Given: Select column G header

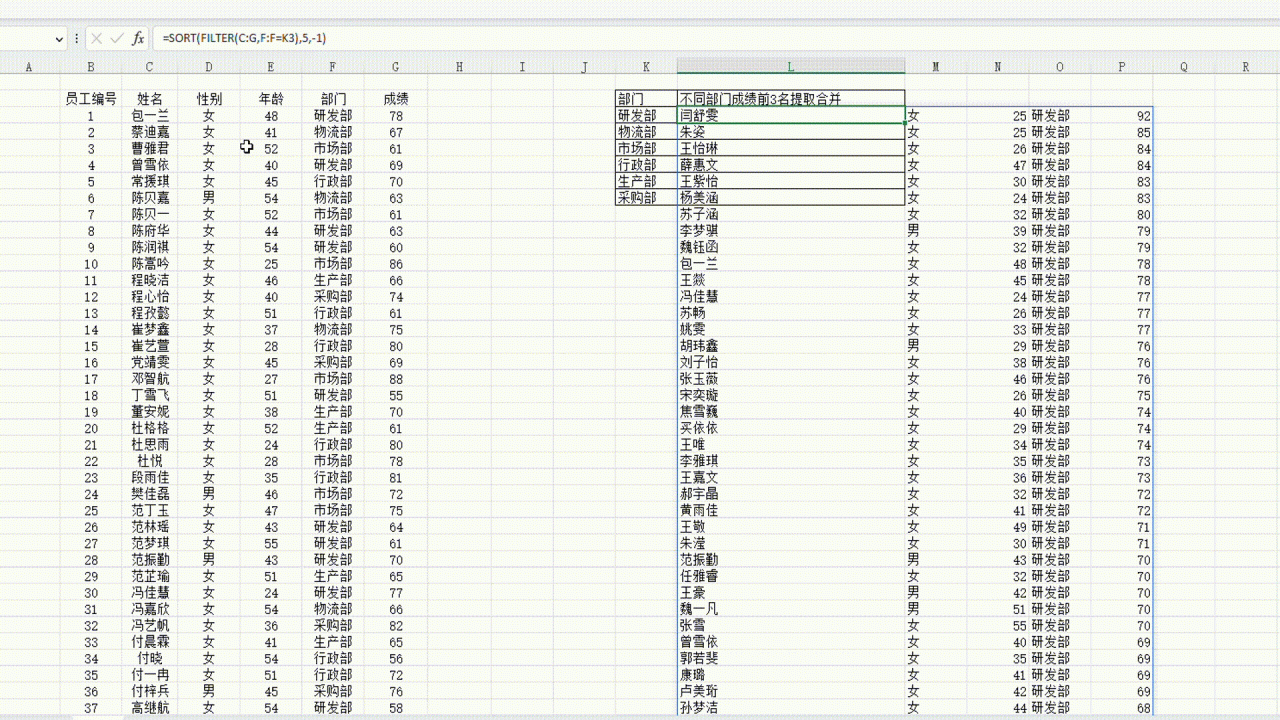Looking at the screenshot, I should click(x=396, y=67).
